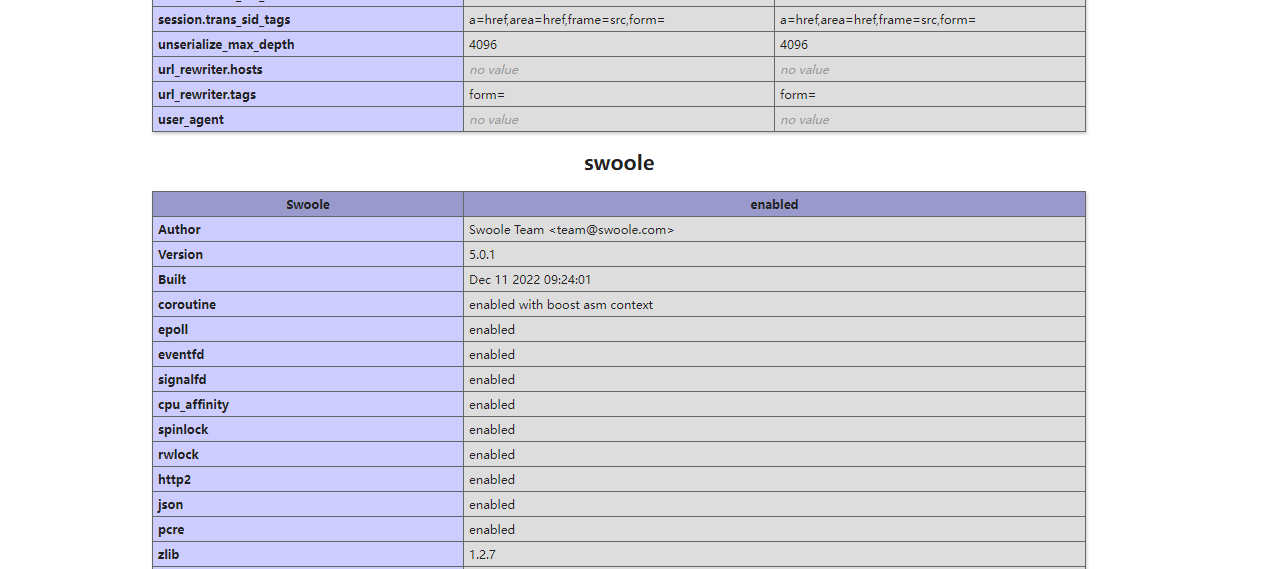Click master 'no value' in url_rewriter.hosts row
Viewport: 1274px width, 569px height.
[x=805, y=69]
